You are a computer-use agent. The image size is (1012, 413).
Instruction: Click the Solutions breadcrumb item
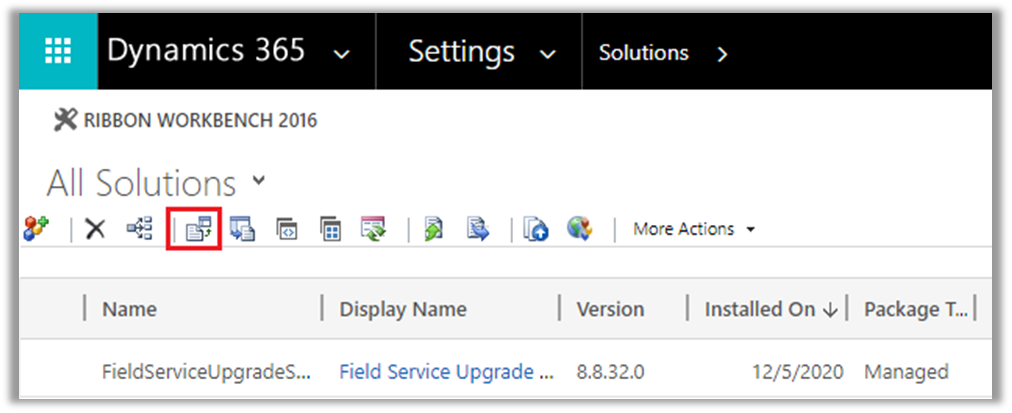click(x=643, y=53)
